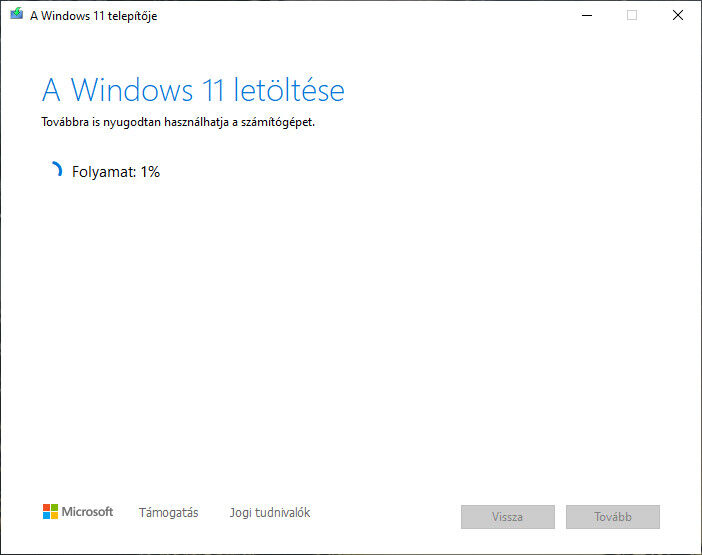
Task: Click the heading "A Windows 11 letöltése"
Action: [193, 90]
